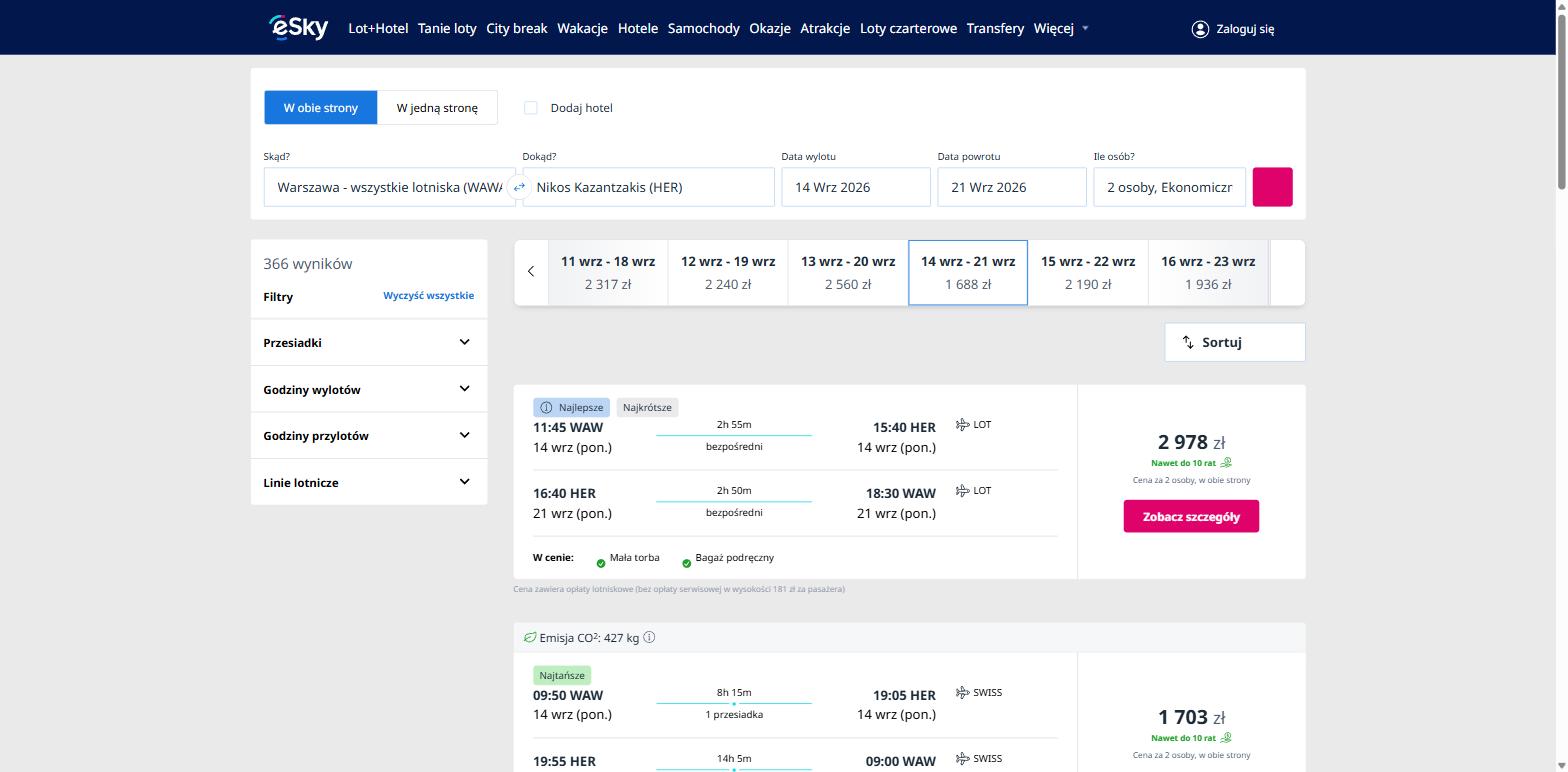Click the eSky logo in the header
This screenshot has height=772, width=1568.
(298, 28)
